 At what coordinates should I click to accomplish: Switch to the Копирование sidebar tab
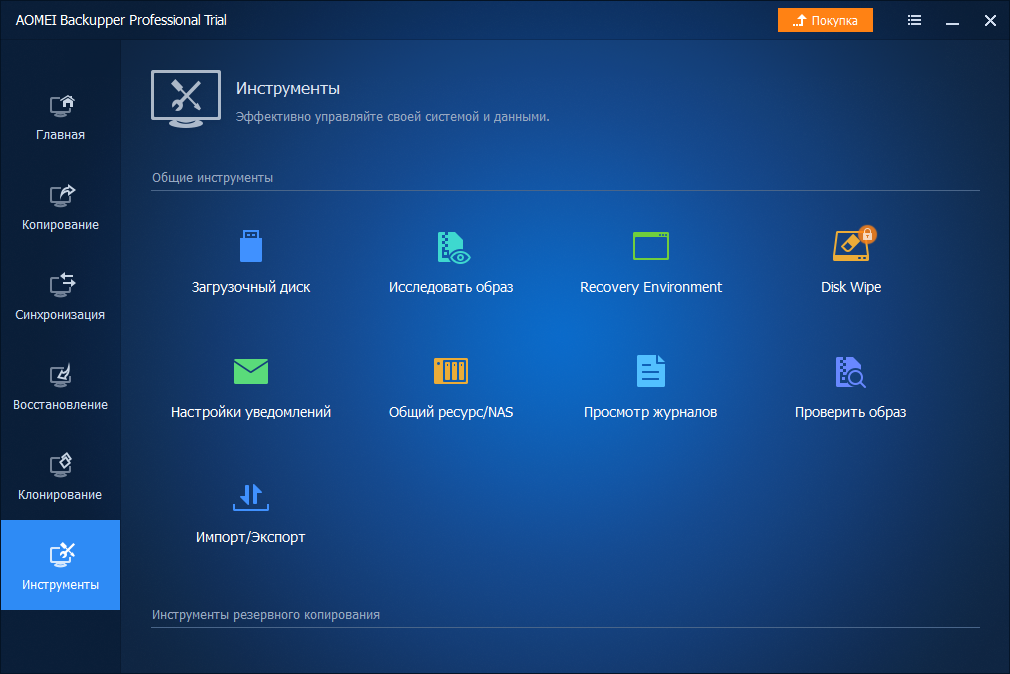tap(61, 207)
